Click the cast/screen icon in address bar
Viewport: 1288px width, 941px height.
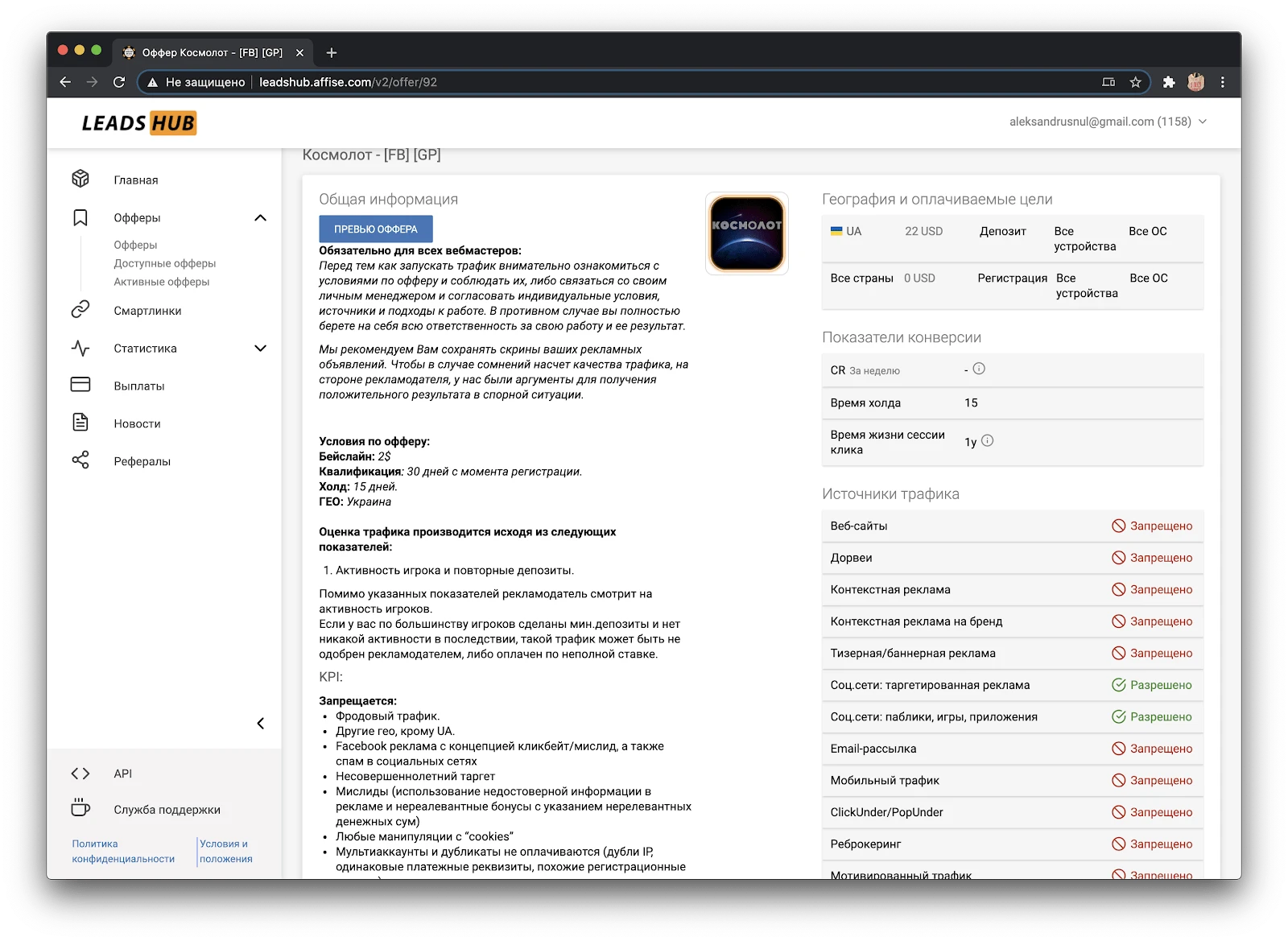(1108, 82)
